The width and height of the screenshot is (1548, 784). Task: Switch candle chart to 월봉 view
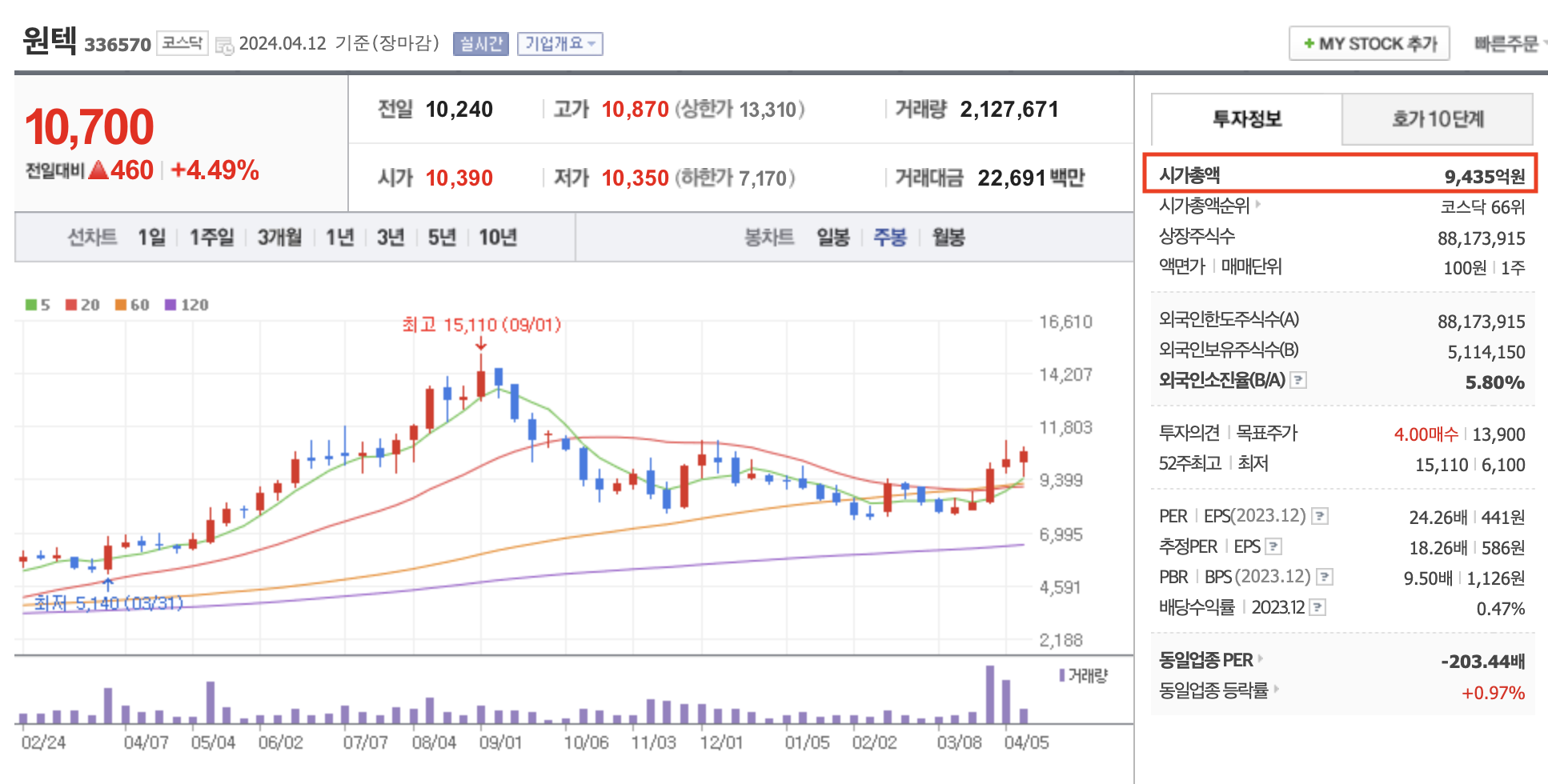[948, 237]
